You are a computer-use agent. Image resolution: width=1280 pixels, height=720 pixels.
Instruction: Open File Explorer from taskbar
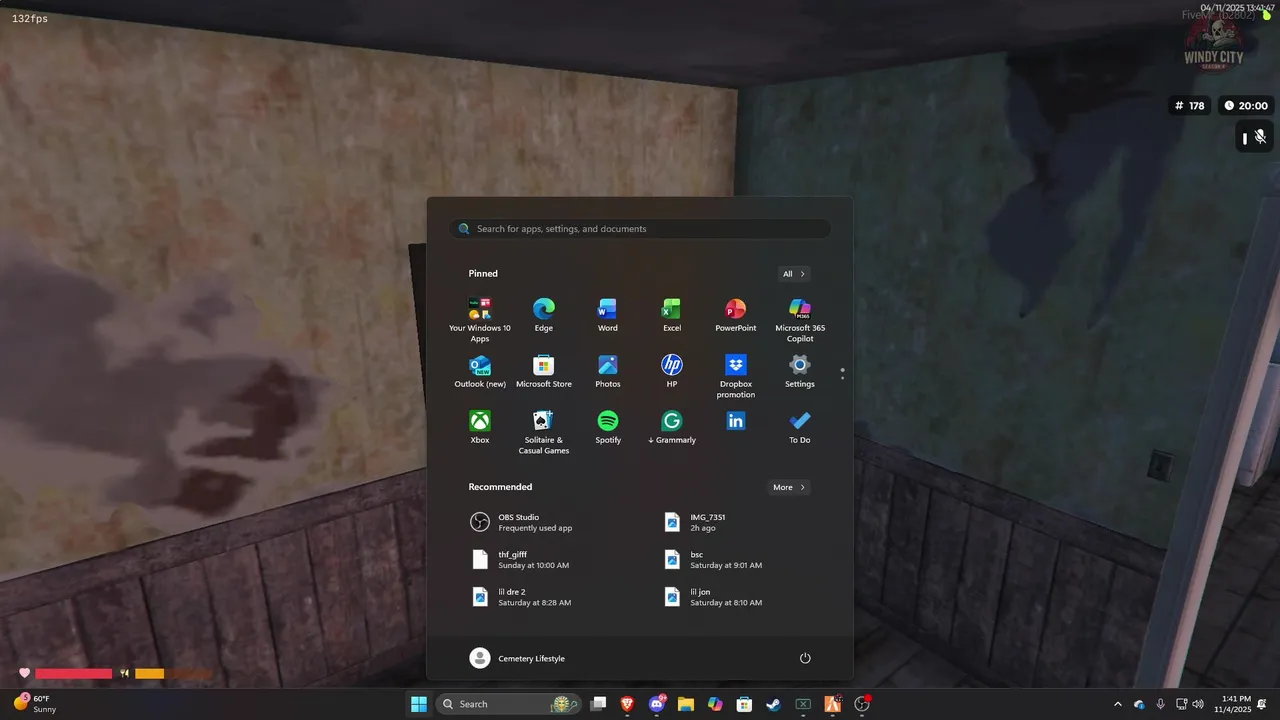(686, 704)
